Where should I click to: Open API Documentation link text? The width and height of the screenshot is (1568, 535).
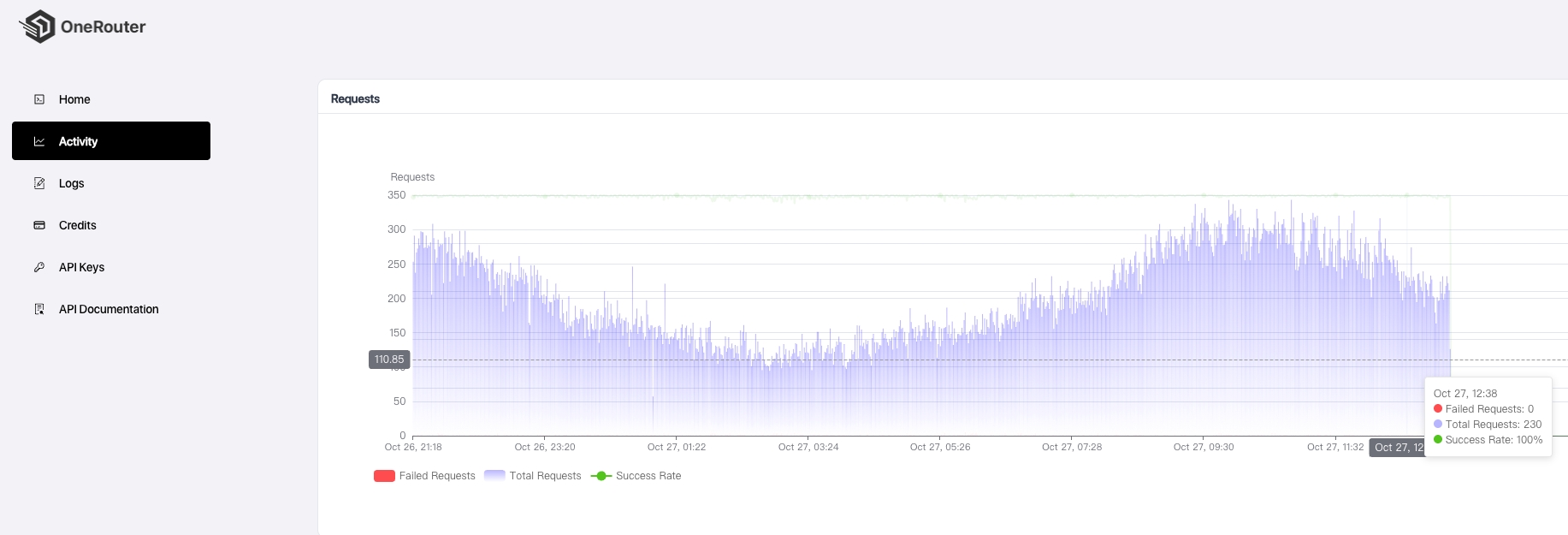[x=109, y=309]
